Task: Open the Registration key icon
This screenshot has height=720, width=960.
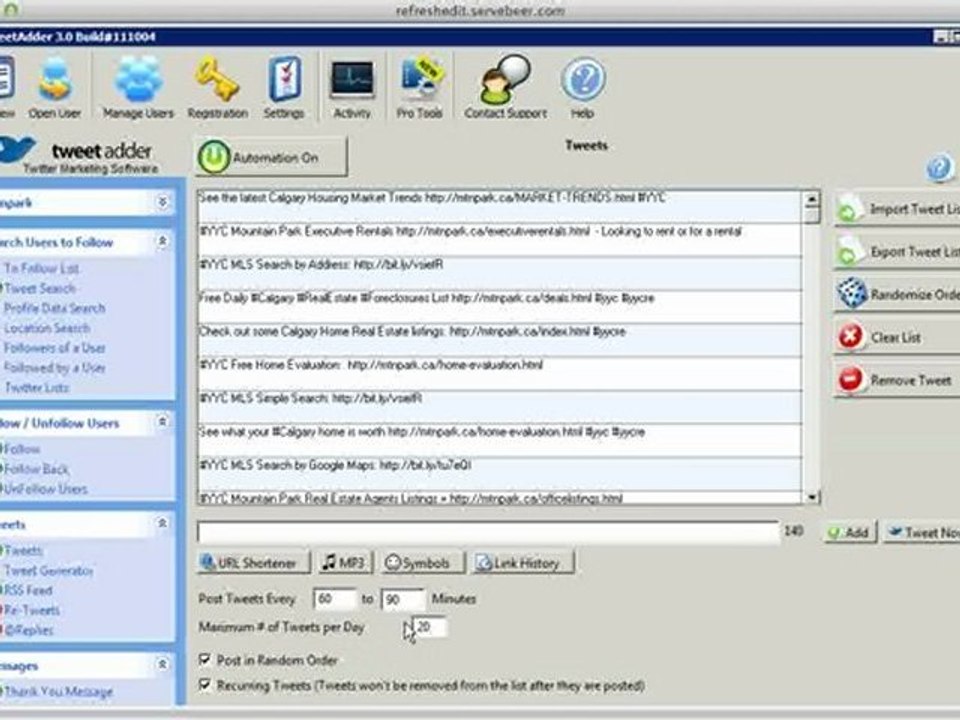Action: 217,88
